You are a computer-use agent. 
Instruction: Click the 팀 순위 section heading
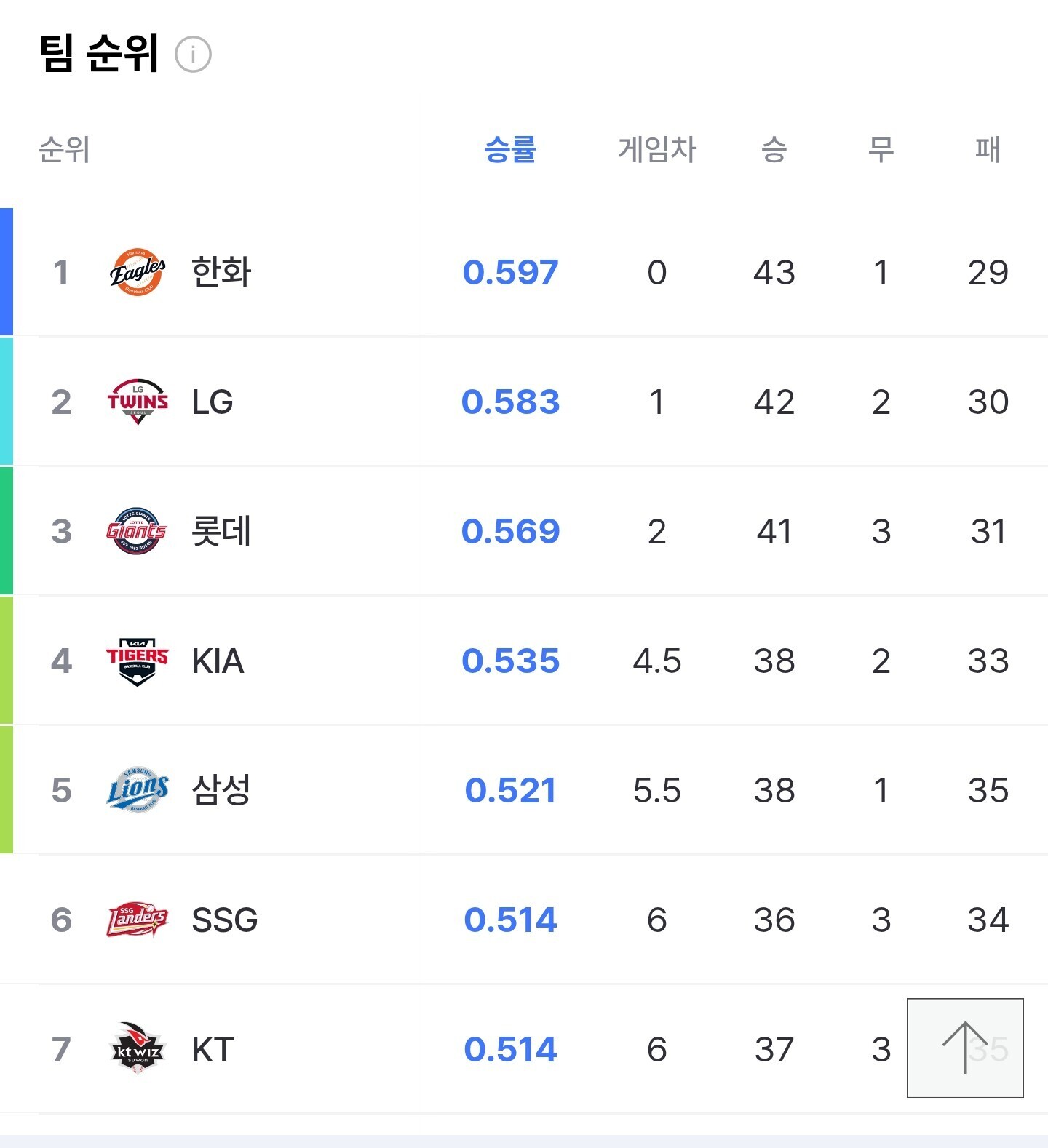(99, 53)
